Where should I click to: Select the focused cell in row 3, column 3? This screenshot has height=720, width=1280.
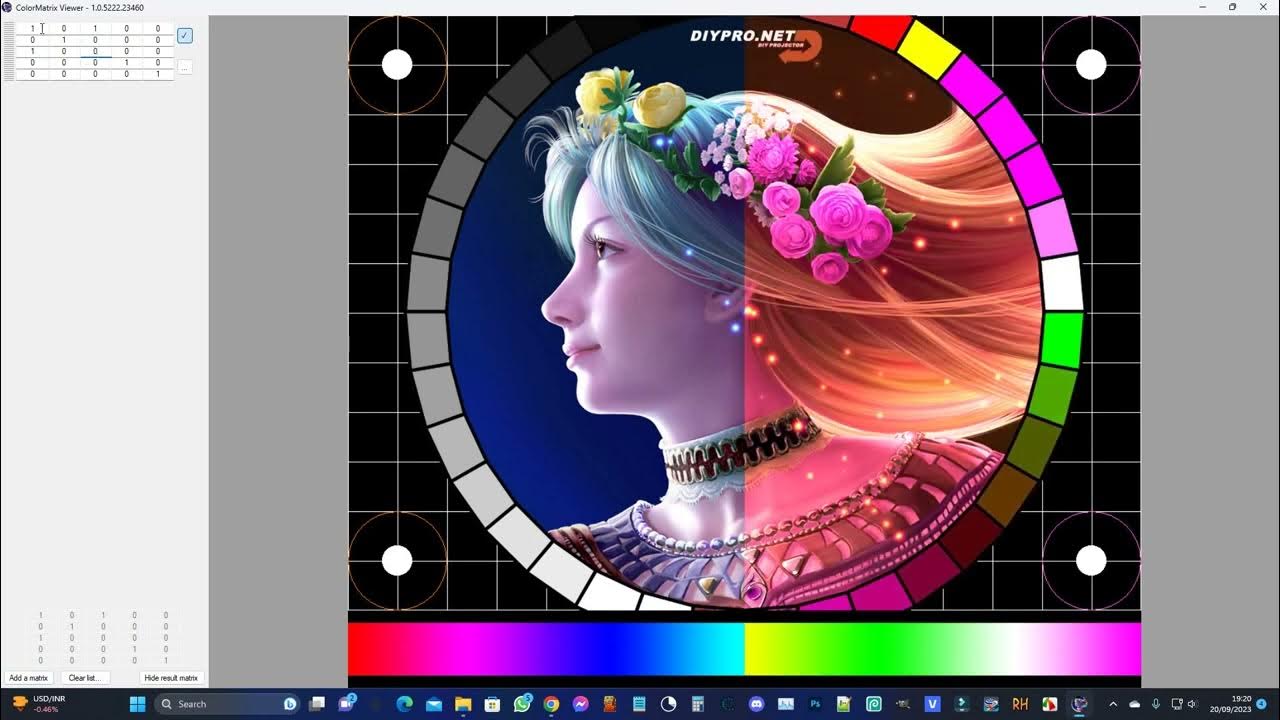pyautogui.click(x=95, y=51)
